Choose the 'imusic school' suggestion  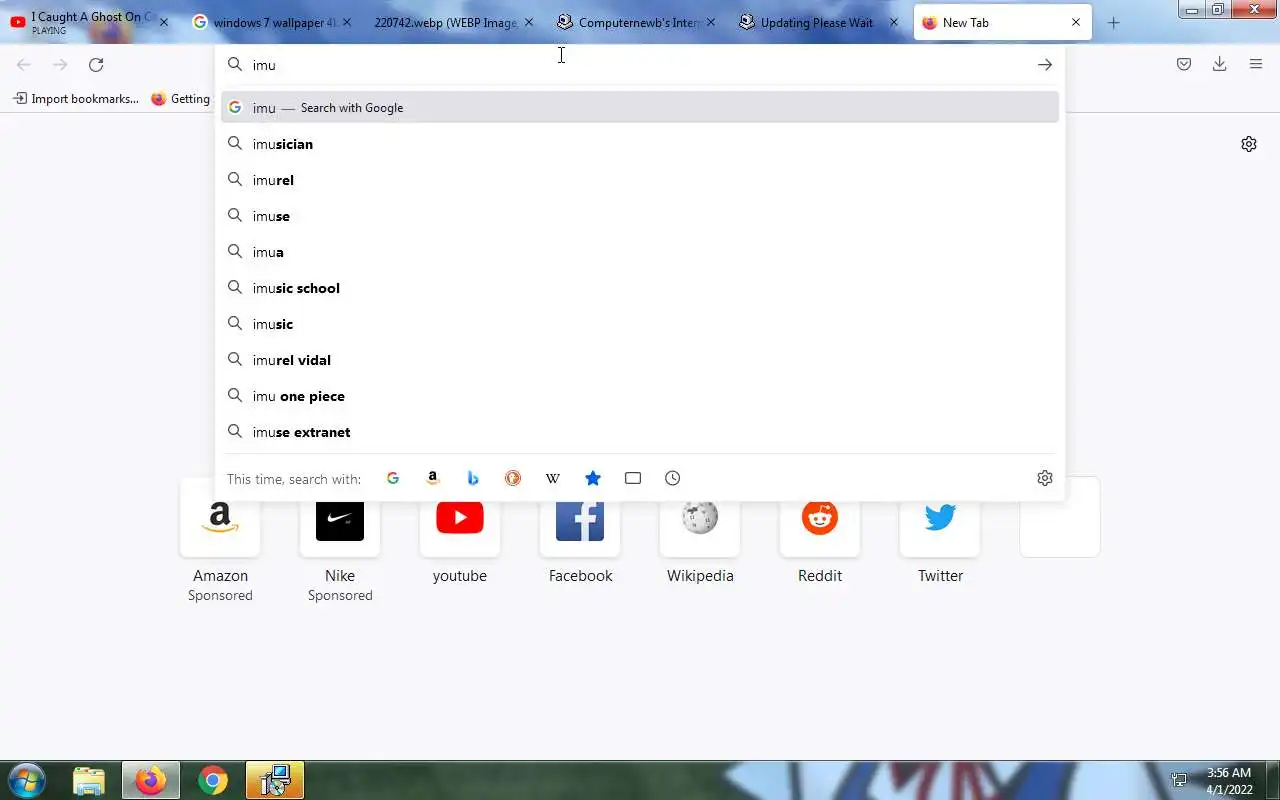coord(640,288)
